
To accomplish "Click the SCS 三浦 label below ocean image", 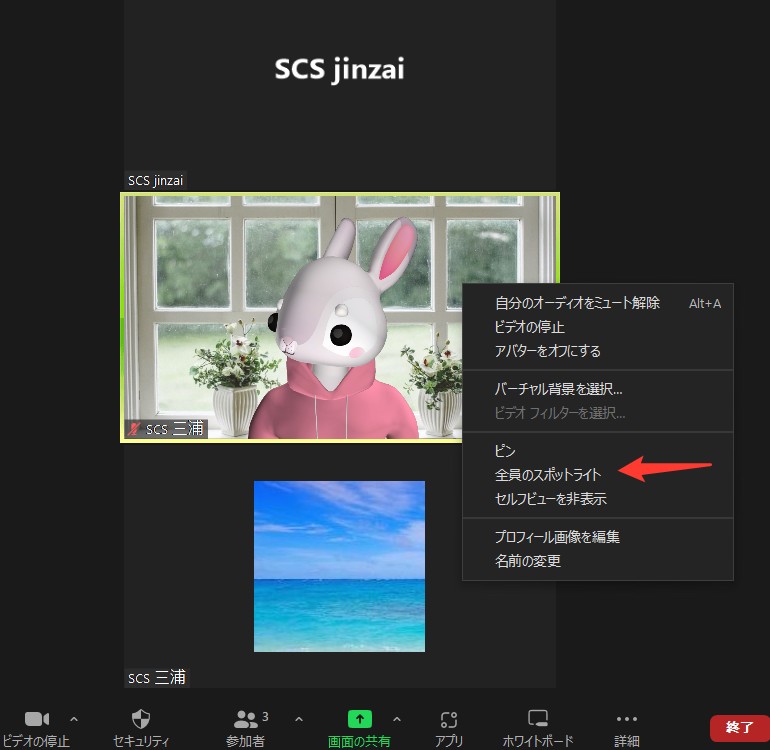I will 157,678.
